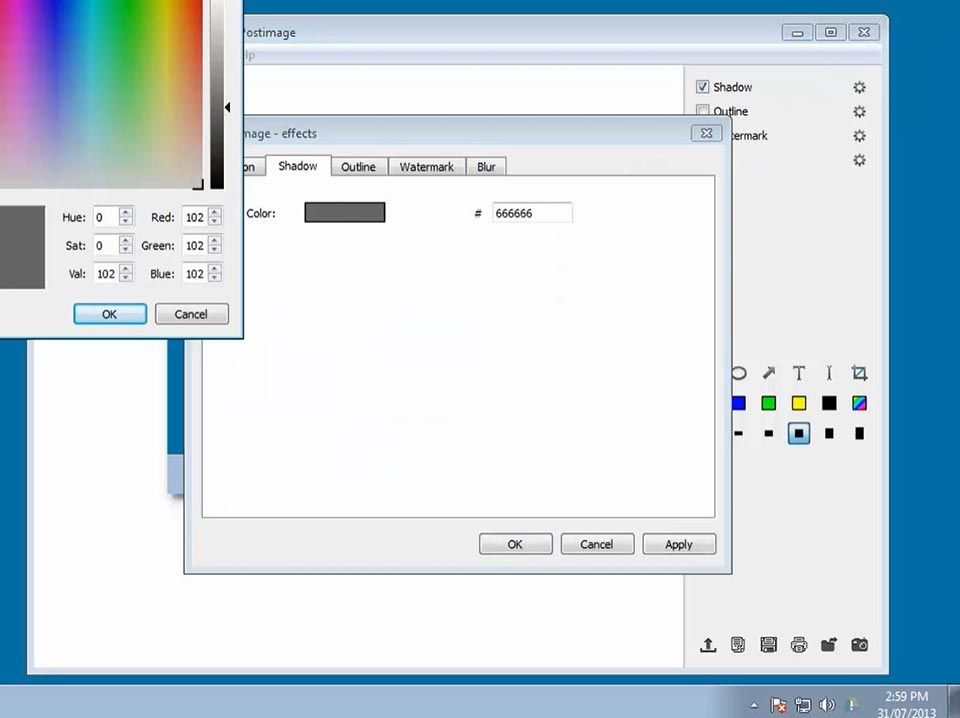Click the gray color preview box

[x=22, y=247]
